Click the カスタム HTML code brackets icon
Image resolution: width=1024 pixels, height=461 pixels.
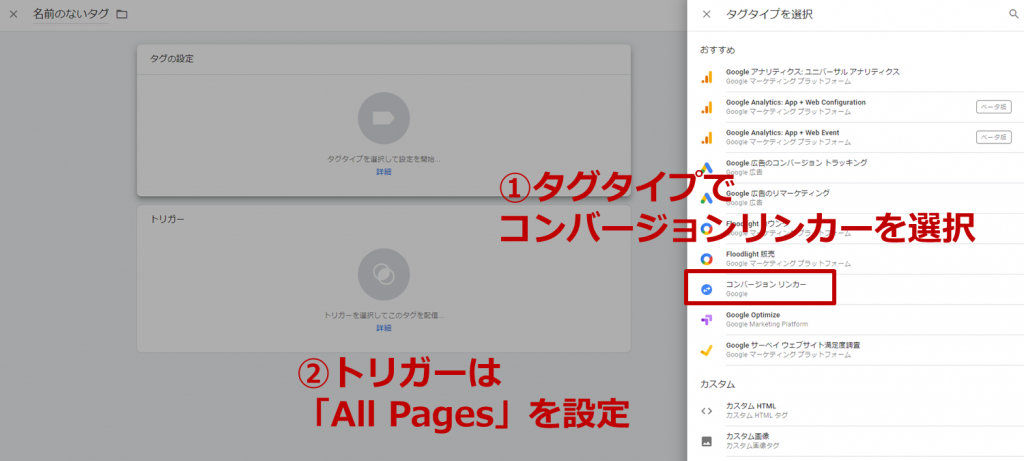click(706, 410)
